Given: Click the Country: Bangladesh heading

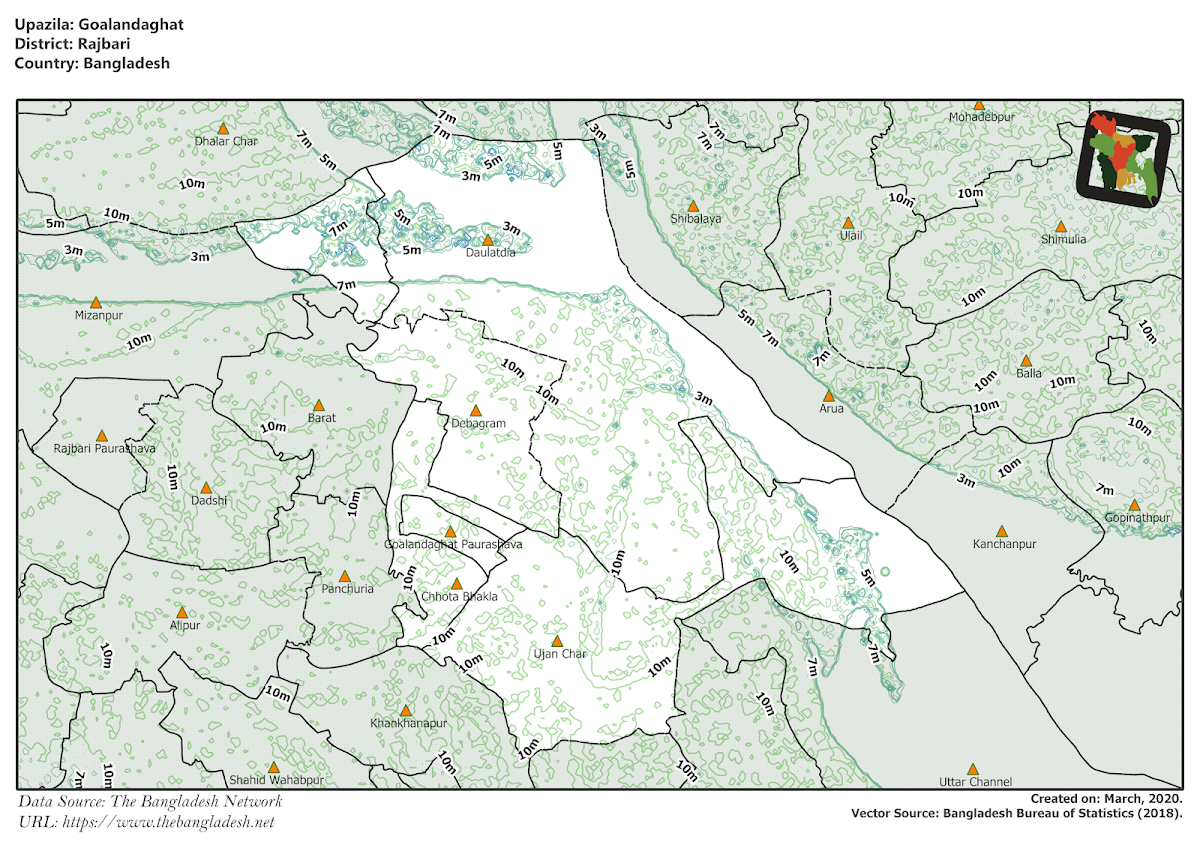Looking at the screenshot, I should pos(92,63).
